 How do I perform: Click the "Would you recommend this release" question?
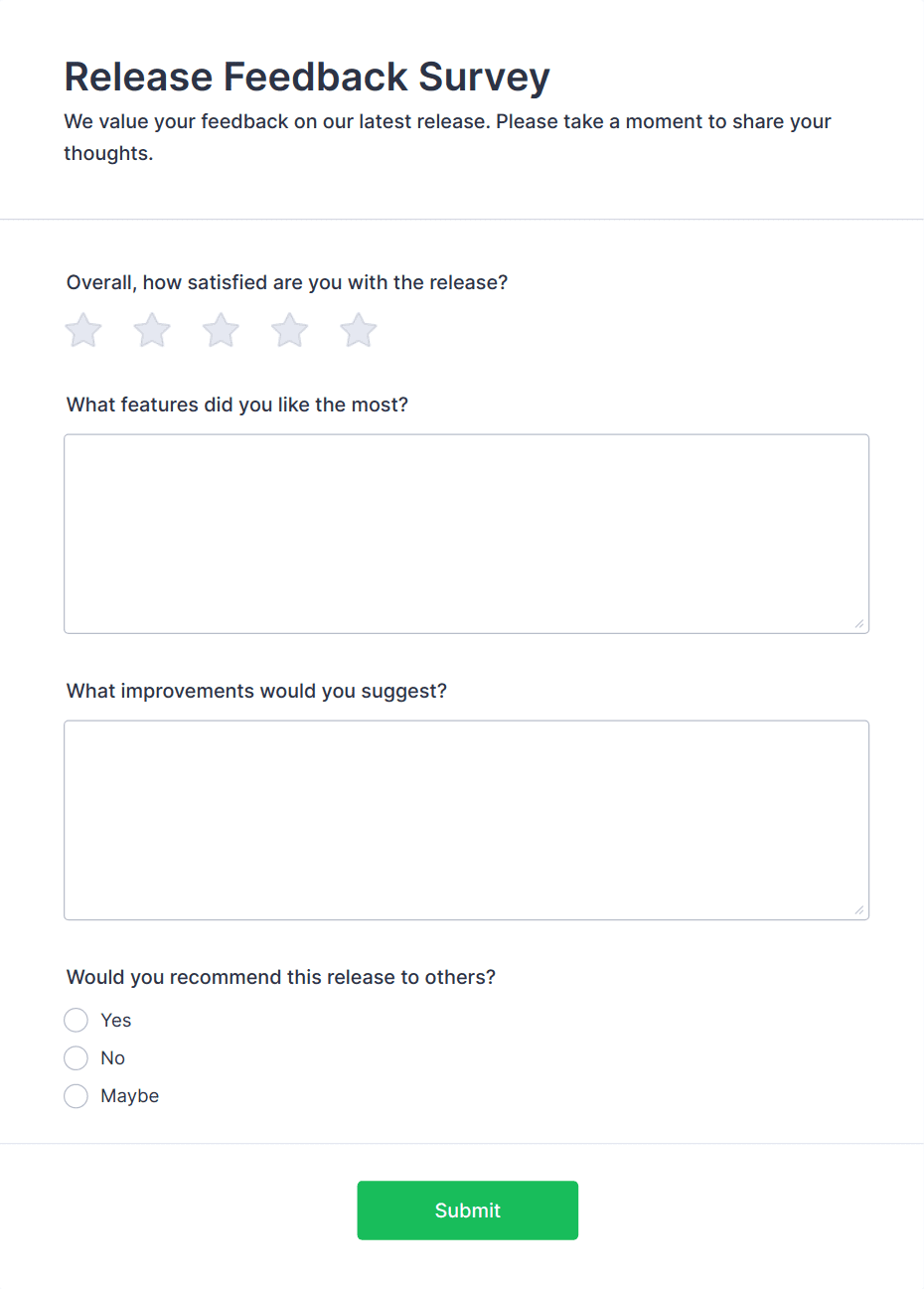[281, 977]
